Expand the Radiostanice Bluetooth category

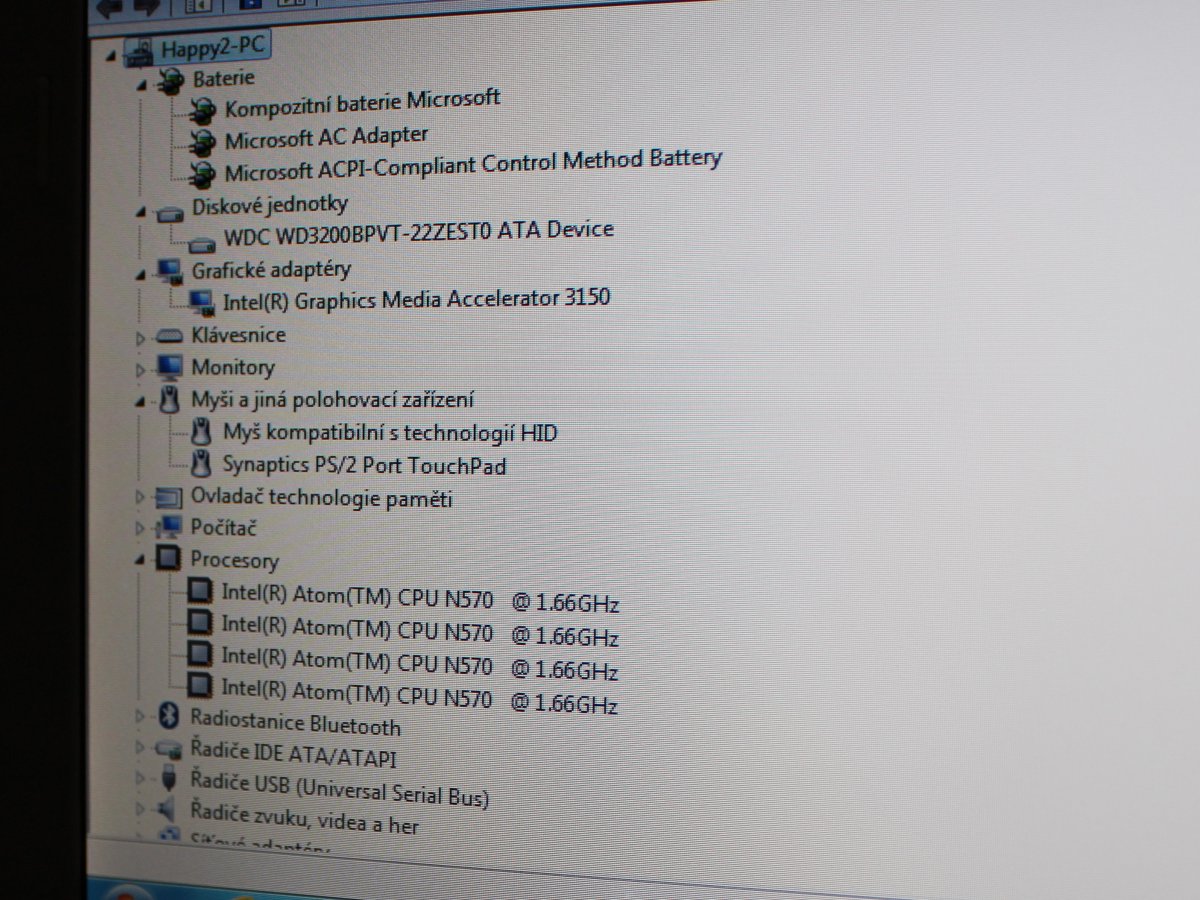click(x=140, y=715)
